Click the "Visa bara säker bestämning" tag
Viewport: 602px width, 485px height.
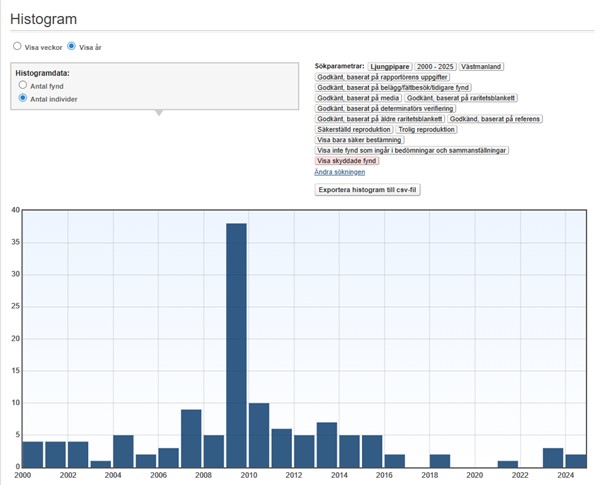(x=360, y=140)
